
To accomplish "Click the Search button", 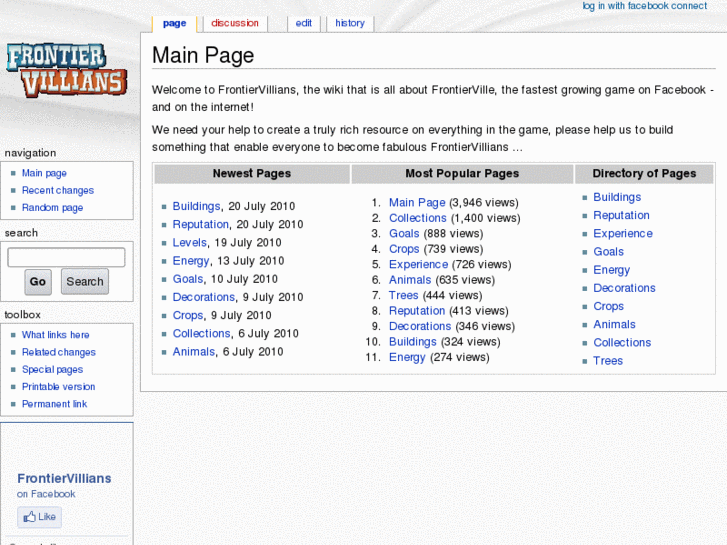I will 85,282.
